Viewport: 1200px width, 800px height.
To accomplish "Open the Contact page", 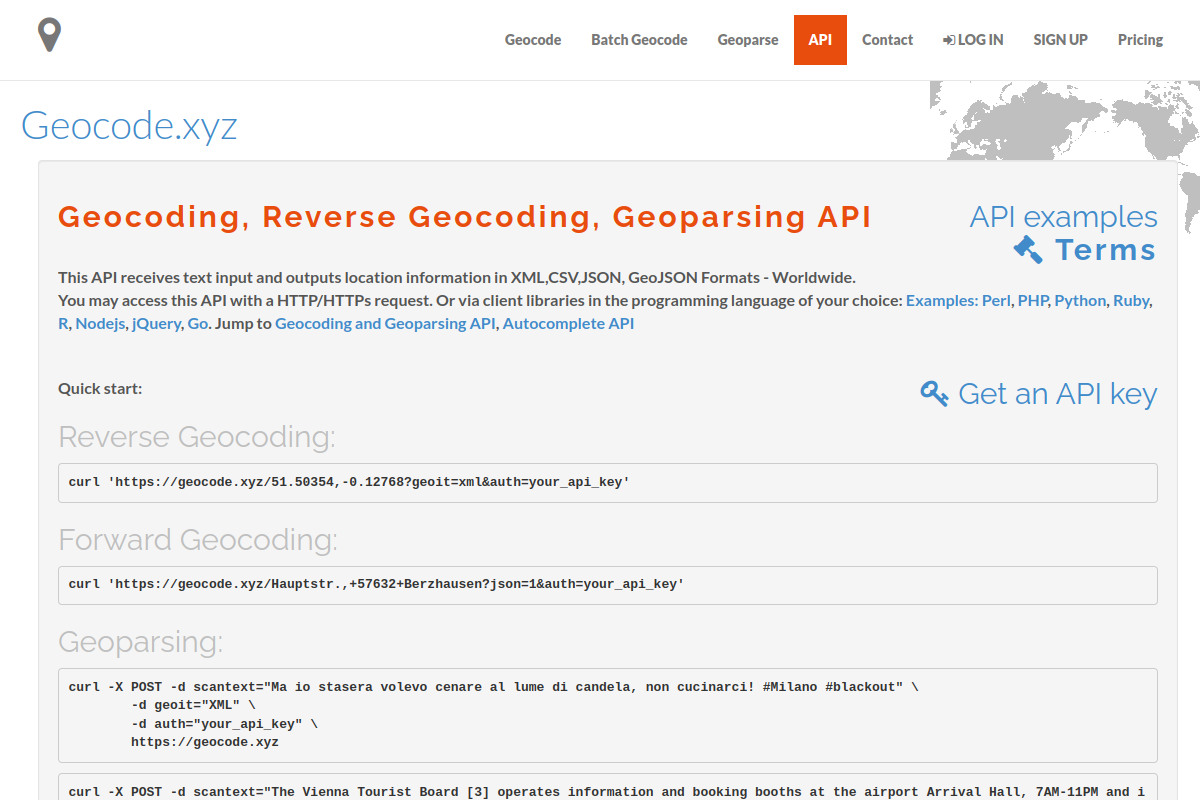I will click(x=887, y=40).
